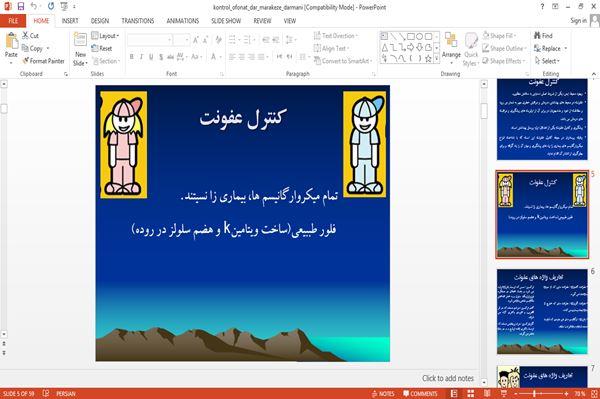
Task: Toggle numbered list formatting
Action: (x=248, y=40)
